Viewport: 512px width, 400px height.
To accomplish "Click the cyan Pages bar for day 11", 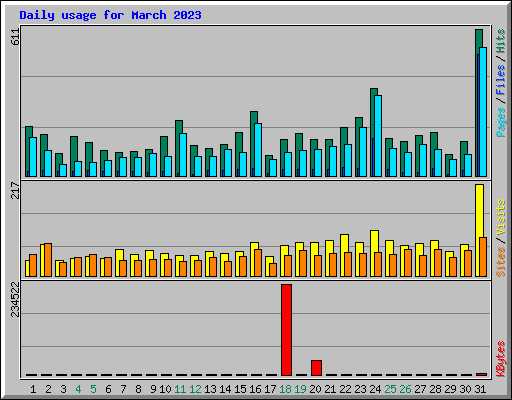I will click(x=183, y=155).
